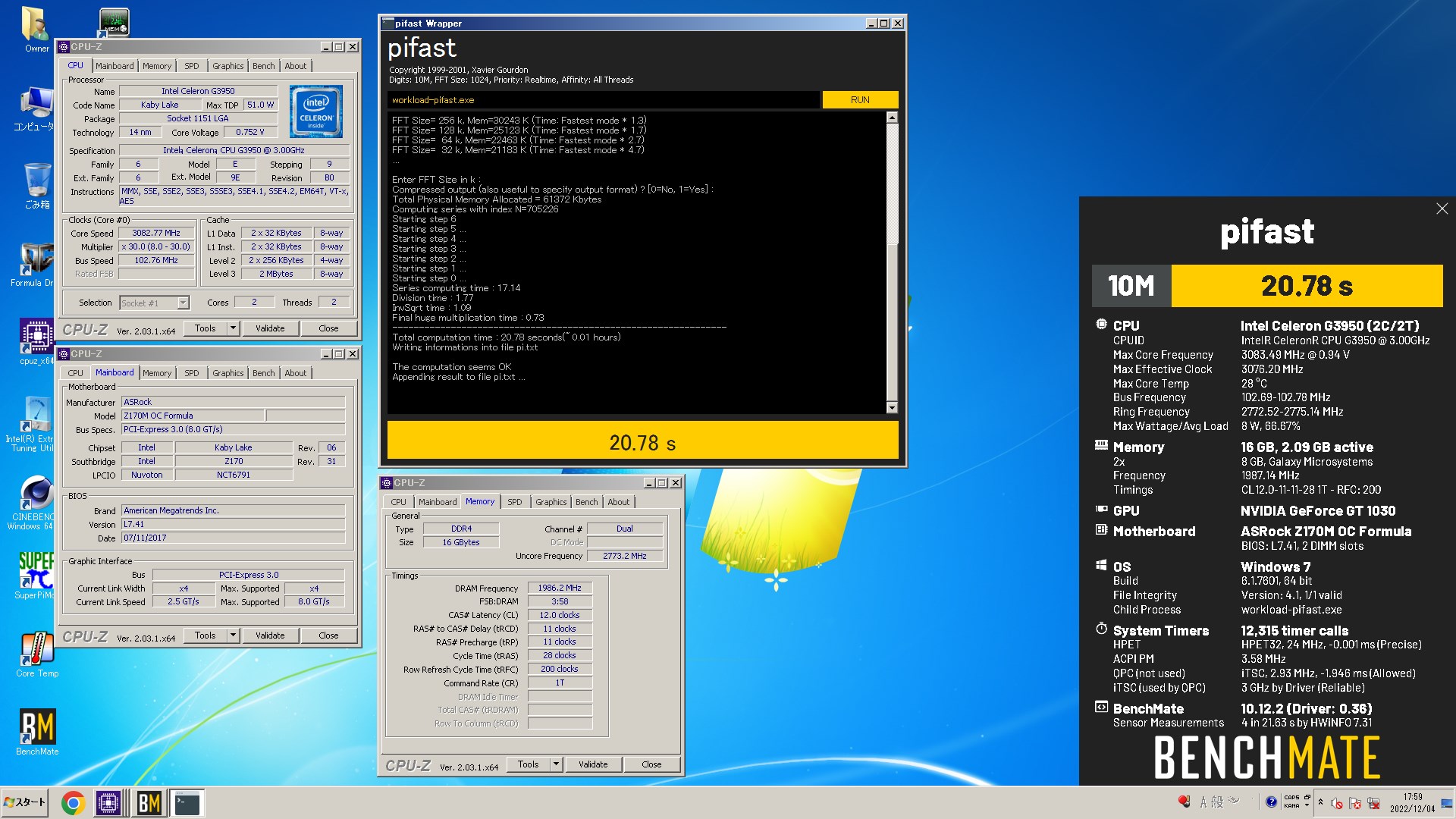Click the Model field Z170M OC Formula

coord(193,416)
